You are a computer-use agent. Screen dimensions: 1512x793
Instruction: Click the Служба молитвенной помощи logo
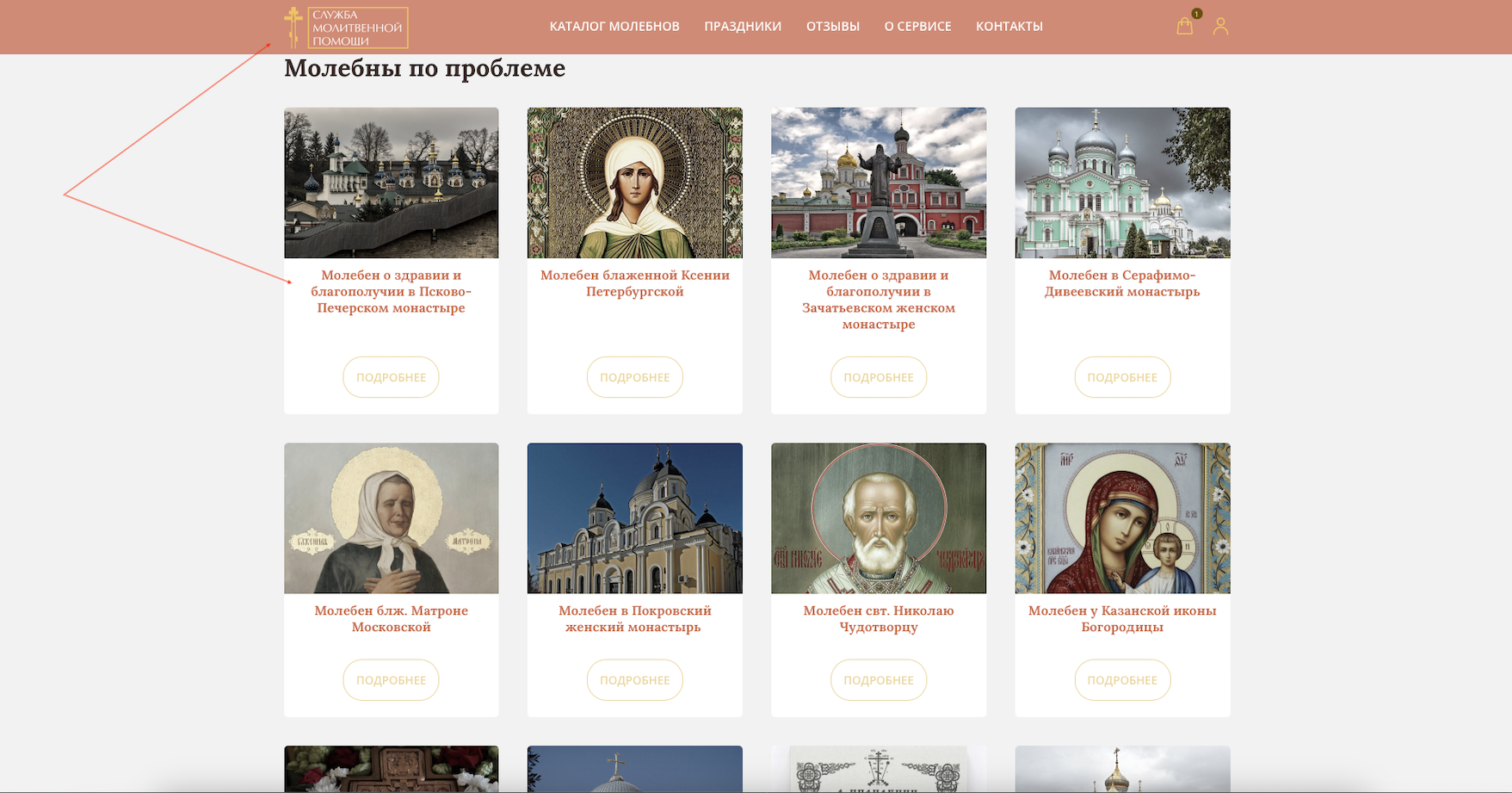click(346, 27)
